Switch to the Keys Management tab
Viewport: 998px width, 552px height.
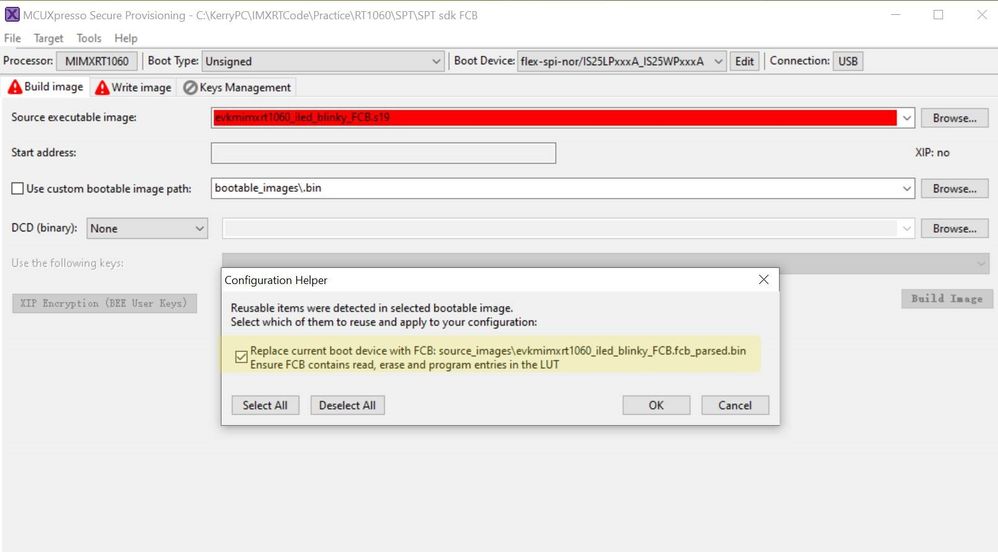coord(237,87)
